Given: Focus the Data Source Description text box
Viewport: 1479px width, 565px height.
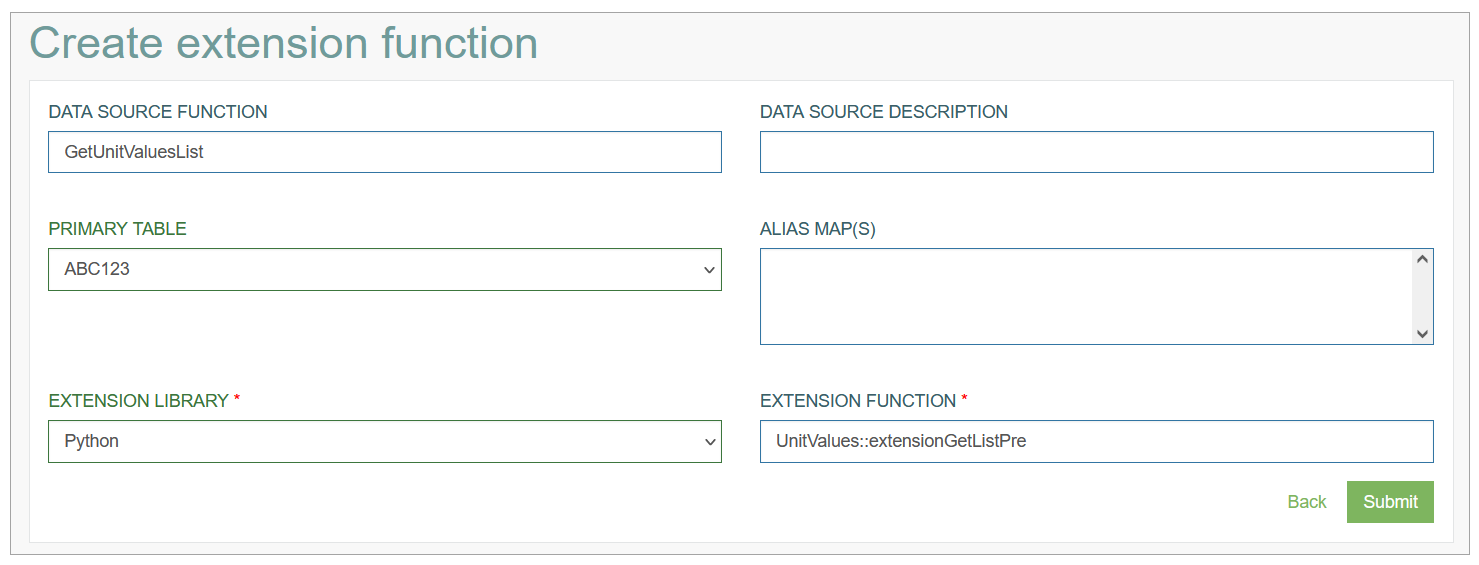Looking at the screenshot, I should (x=1096, y=152).
